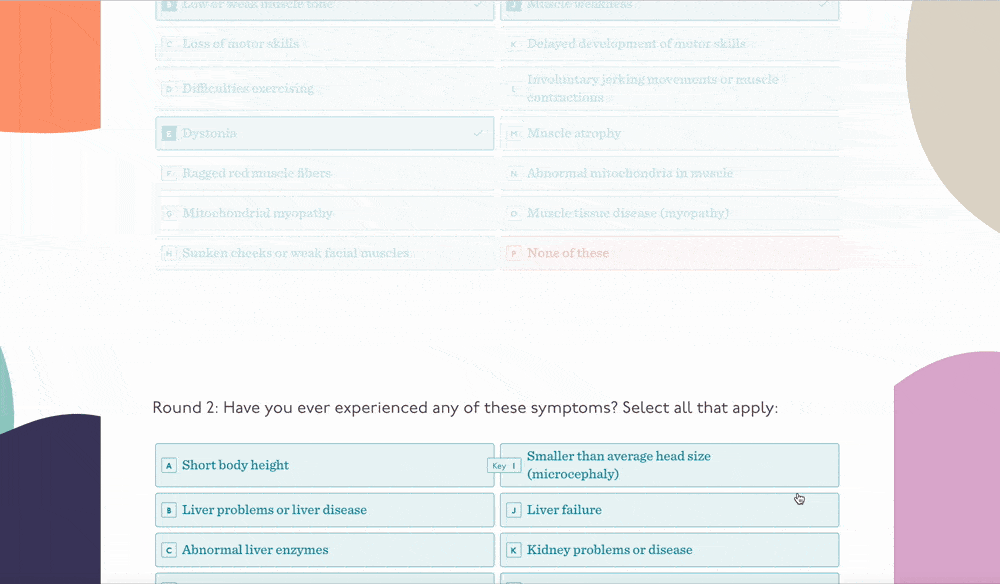Deselect the checked Dystonia option
Screen dimensions: 1000x584
click(324, 133)
